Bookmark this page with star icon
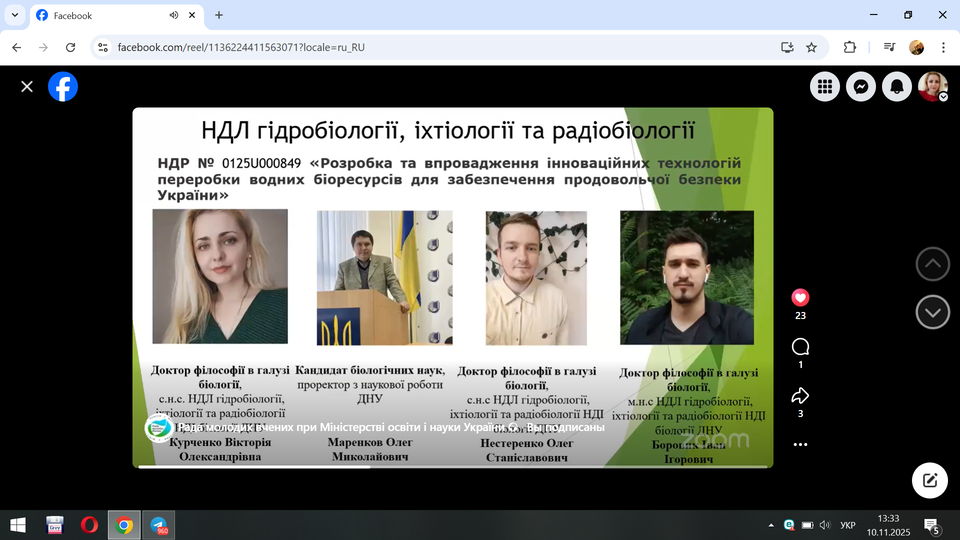 811,47
